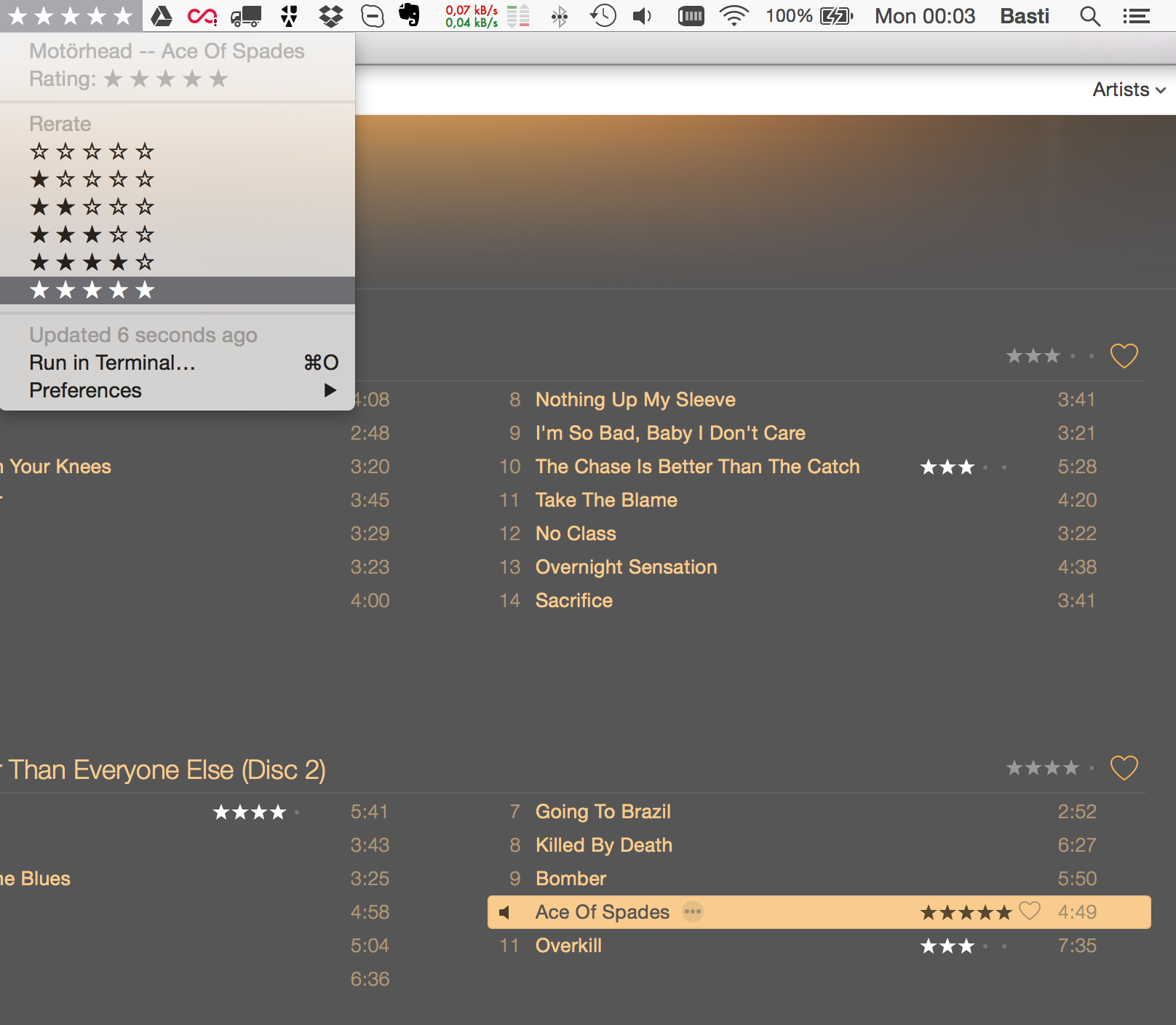Screen dimensions: 1176x1025
Task: Open the Time Machine menu bar icon
Action: (603, 15)
